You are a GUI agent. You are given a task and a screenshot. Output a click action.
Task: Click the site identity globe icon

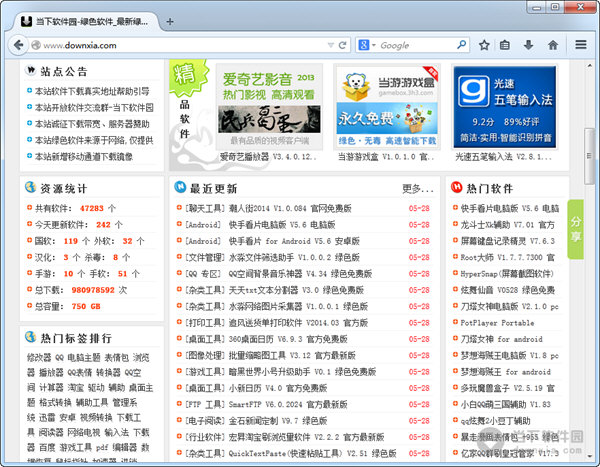[36, 45]
